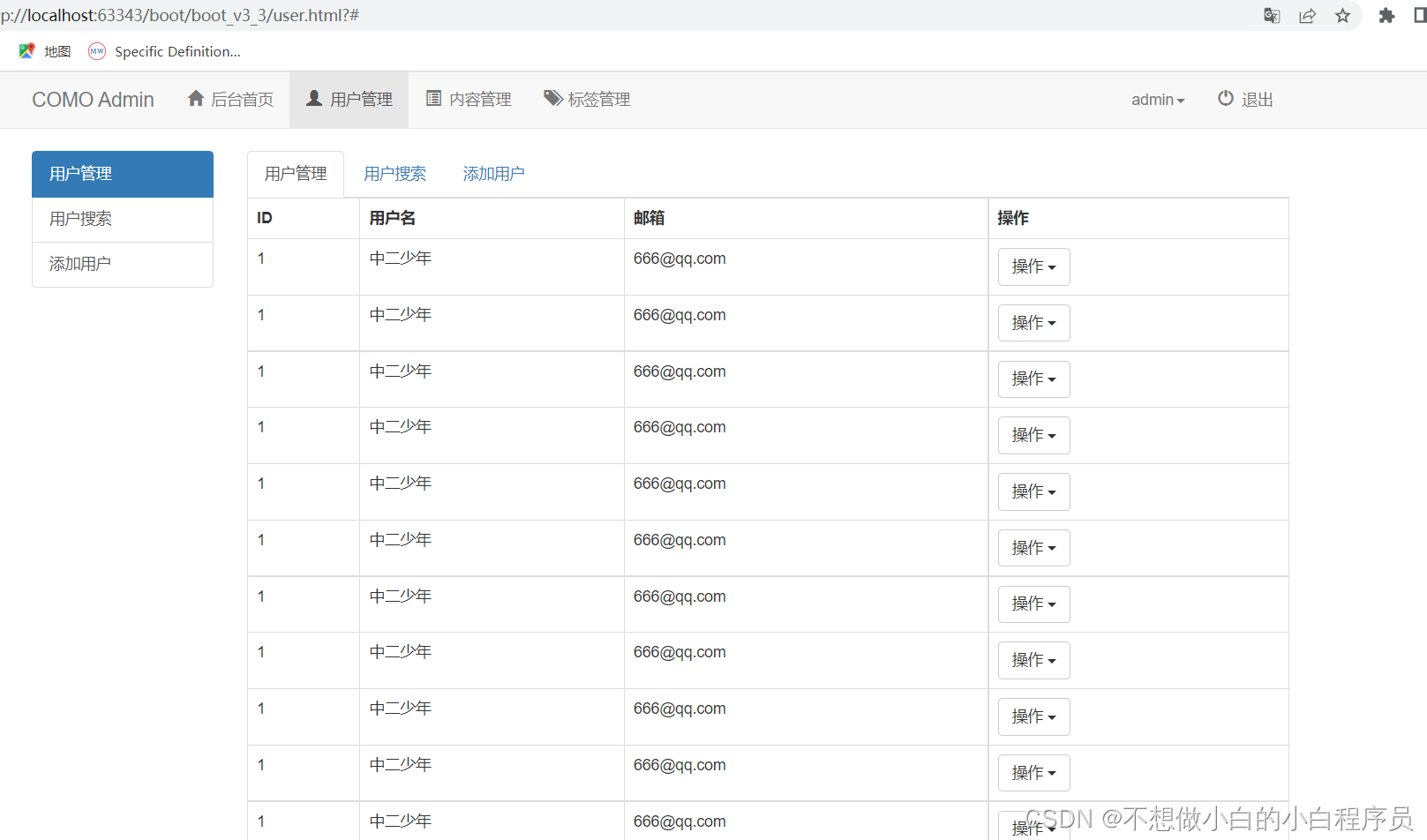Click ID value 1 in third row
The width and height of the screenshot is (1427, 840).
tap(261, 371)
